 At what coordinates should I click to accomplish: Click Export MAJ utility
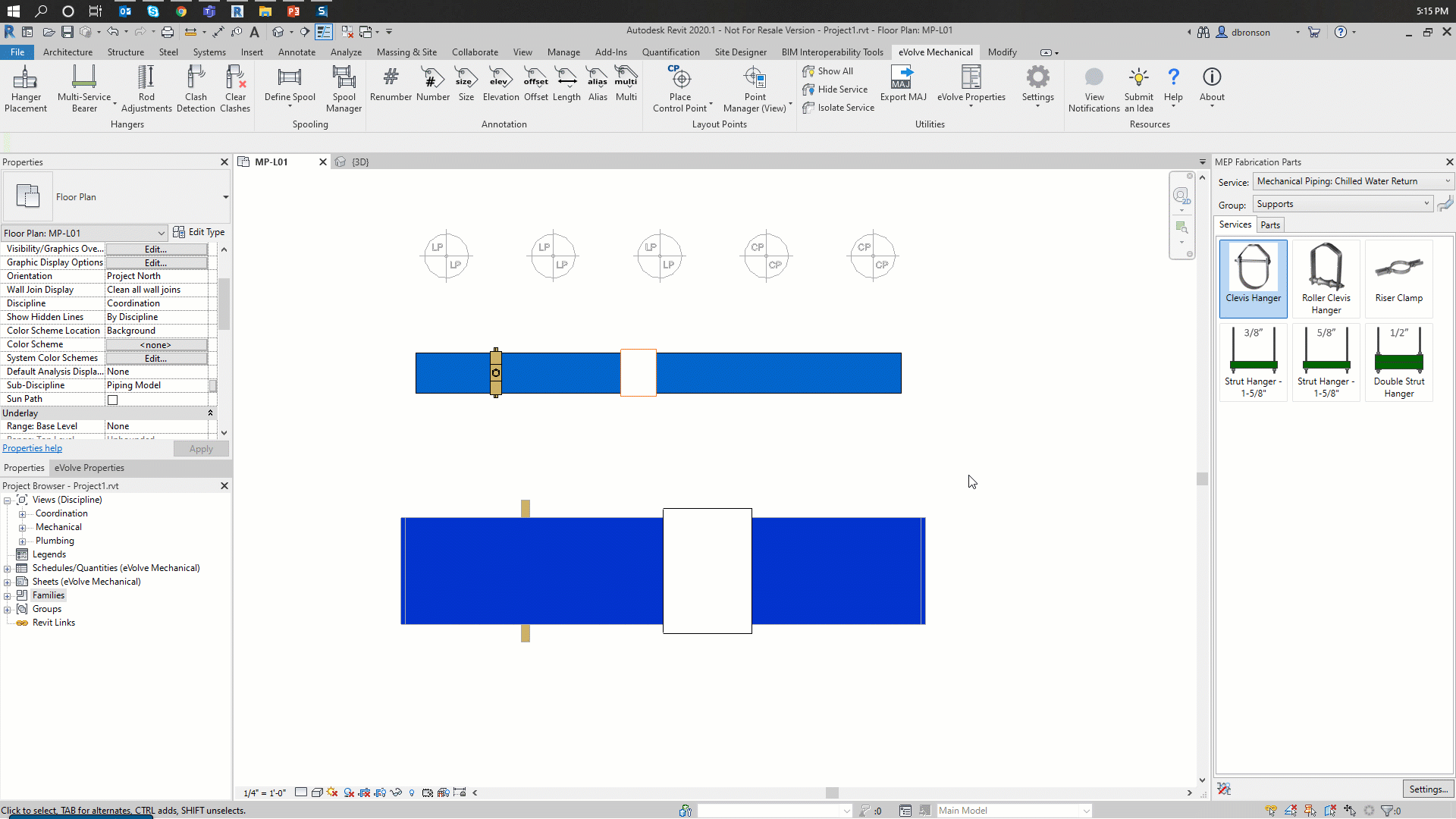[903, 83]
